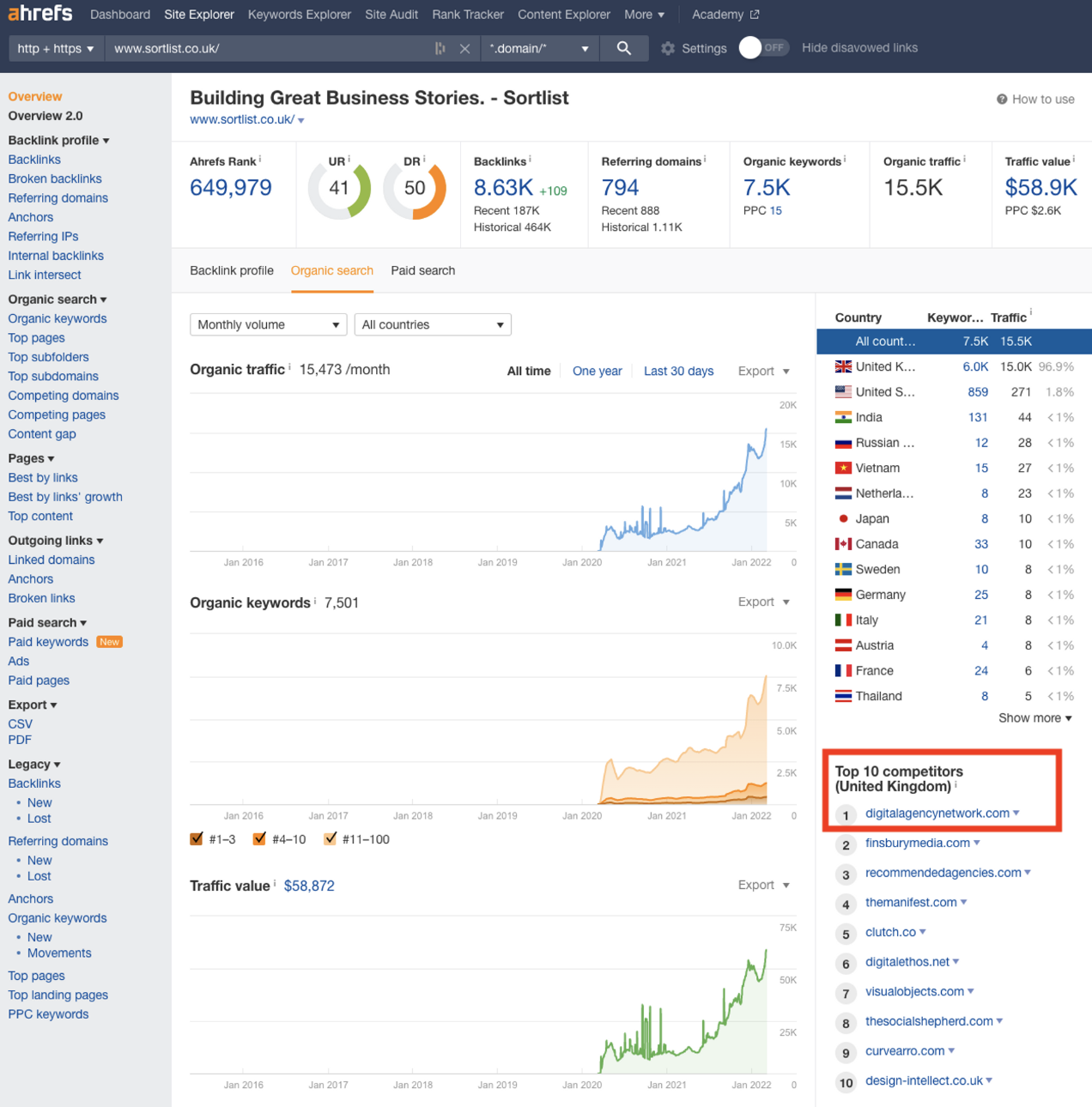Click the search magnifier button
This screenshot has width=1092, height=1107.
click(624, 48)
